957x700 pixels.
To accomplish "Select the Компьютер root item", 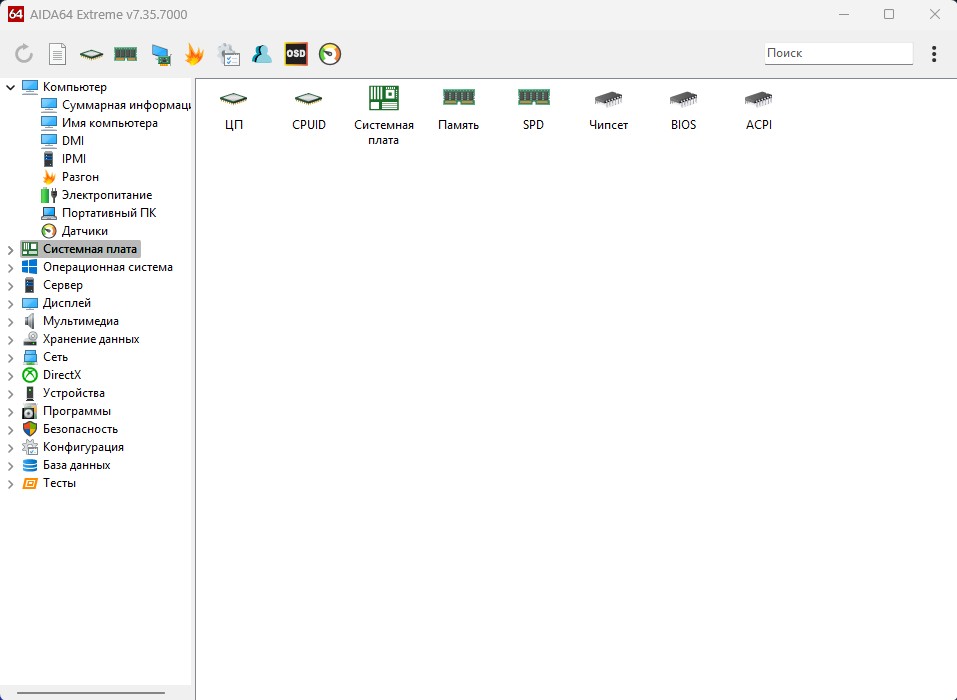I will (x=64, y=87).
